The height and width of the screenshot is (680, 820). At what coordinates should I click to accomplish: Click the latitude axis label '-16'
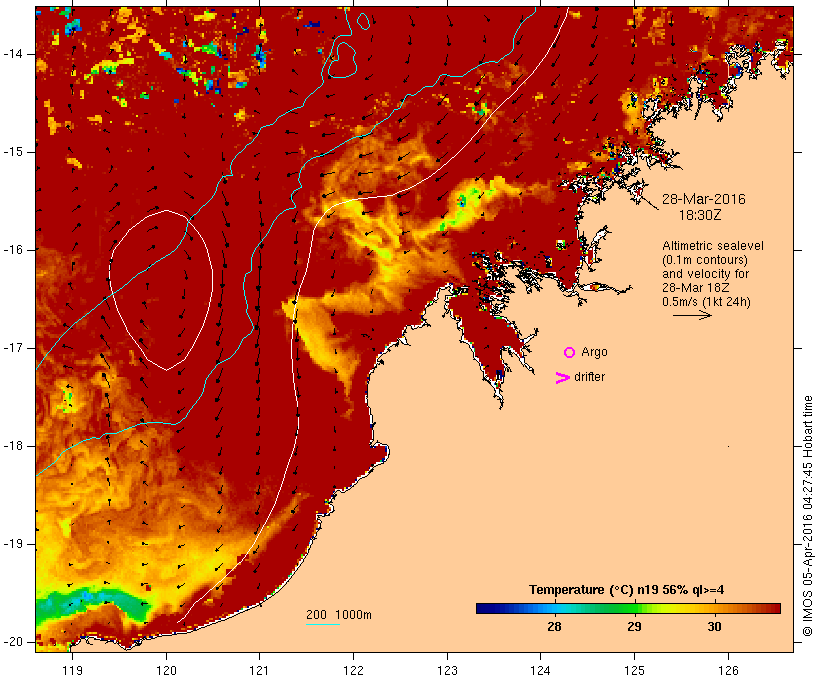point(12,250)
